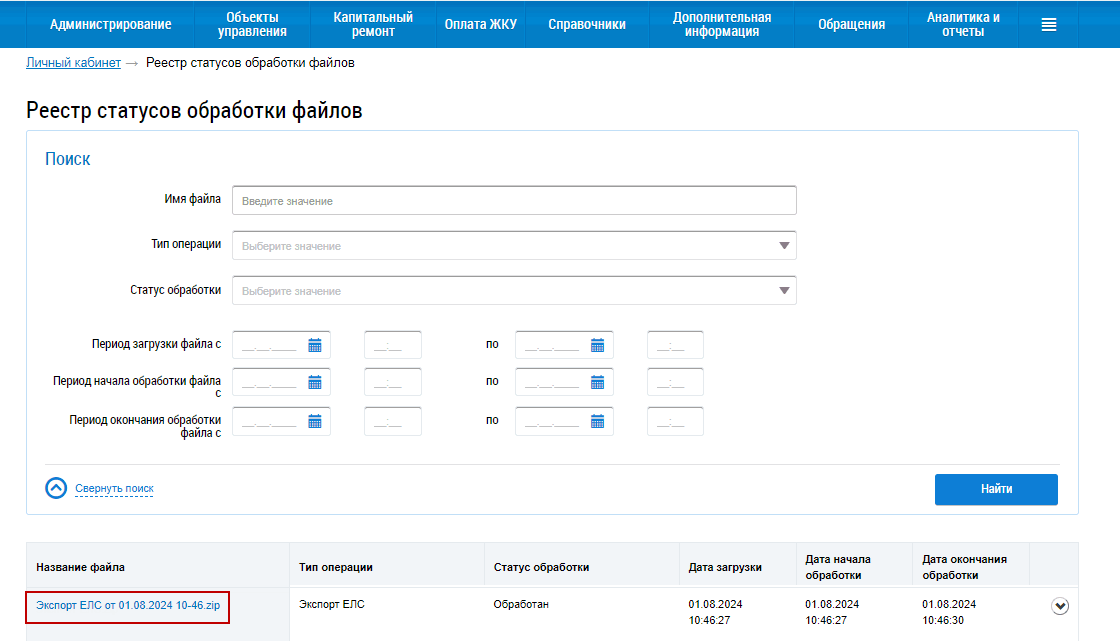Expand row actions for Экспорт ЕЛС file
This screenshot has height=641, width=1120.
coord(1060,606)
